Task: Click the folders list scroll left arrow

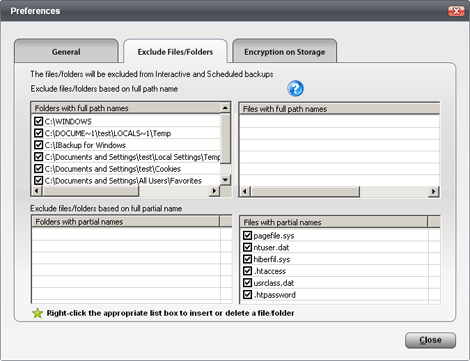Action: [x=37, y=191]
